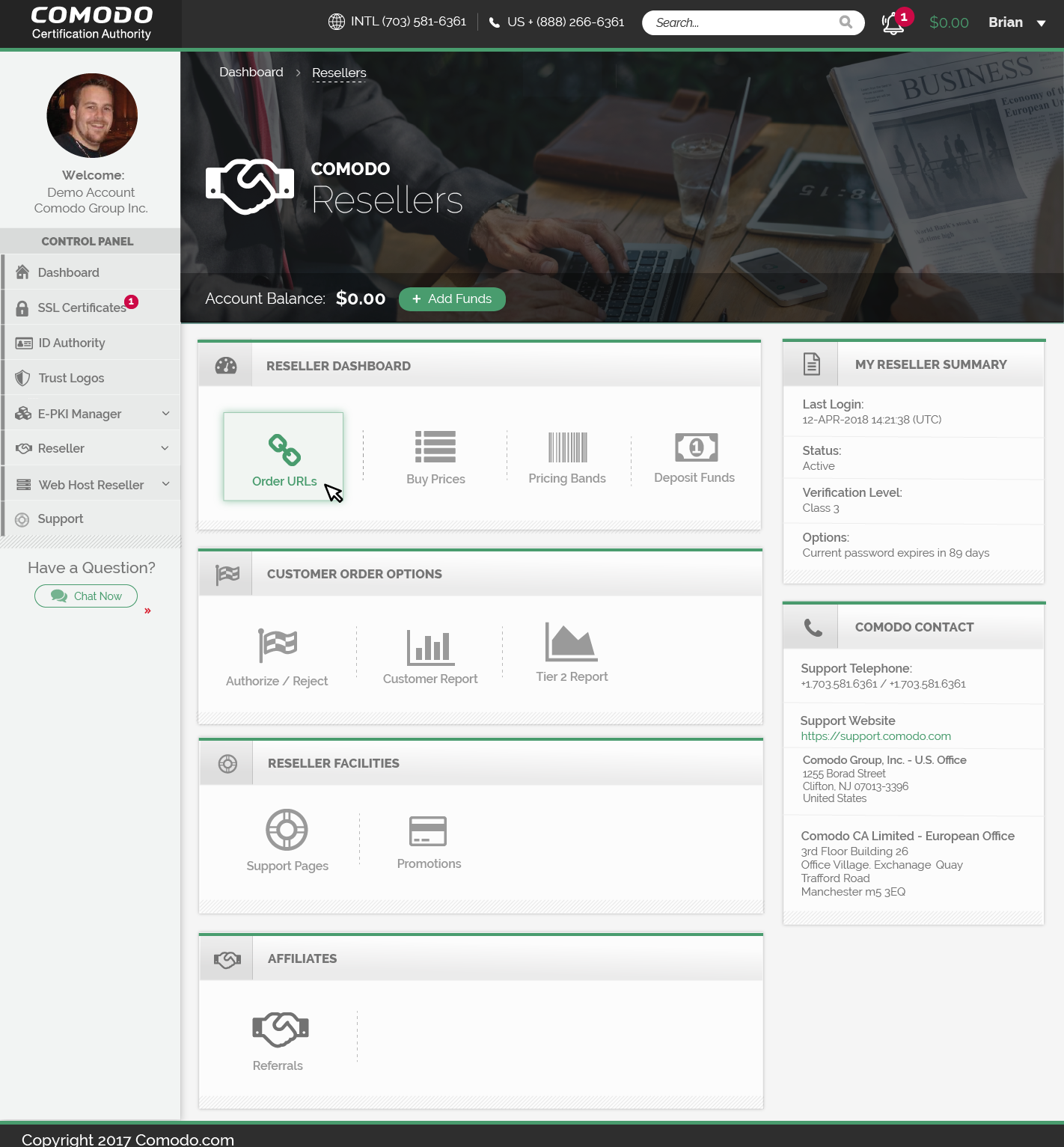The width and height of the screenshot is (1064, 1147).
Task: Expand the E-PKI Manager submenu chevron
Action: 166,413
